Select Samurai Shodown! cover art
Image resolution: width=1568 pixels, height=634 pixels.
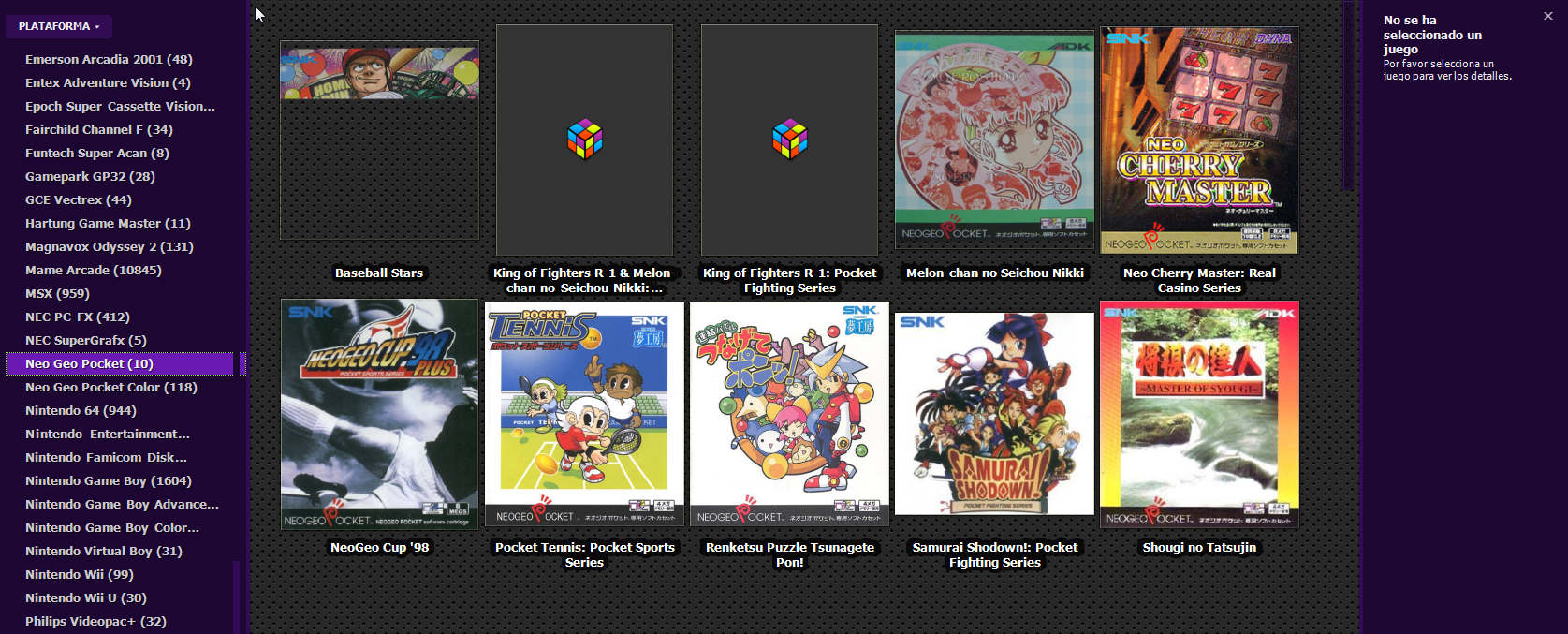click(994, 414)
